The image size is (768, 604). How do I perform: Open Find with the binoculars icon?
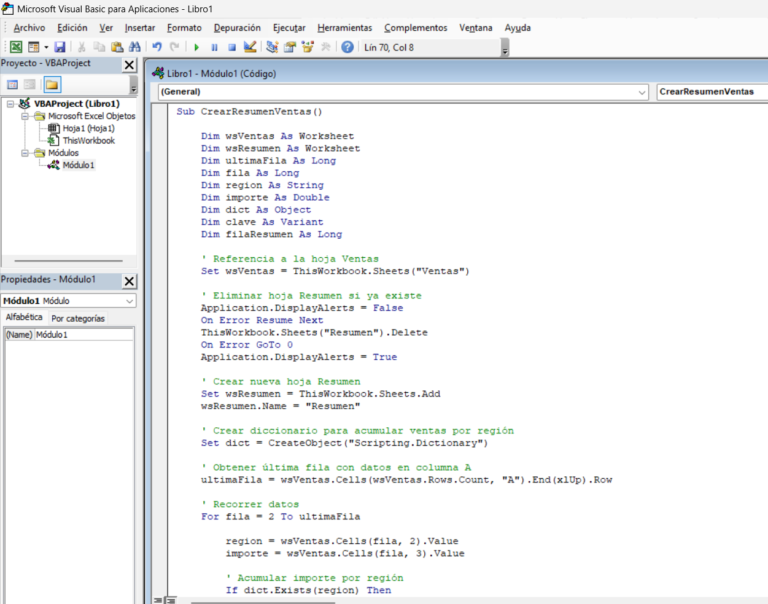135,47
